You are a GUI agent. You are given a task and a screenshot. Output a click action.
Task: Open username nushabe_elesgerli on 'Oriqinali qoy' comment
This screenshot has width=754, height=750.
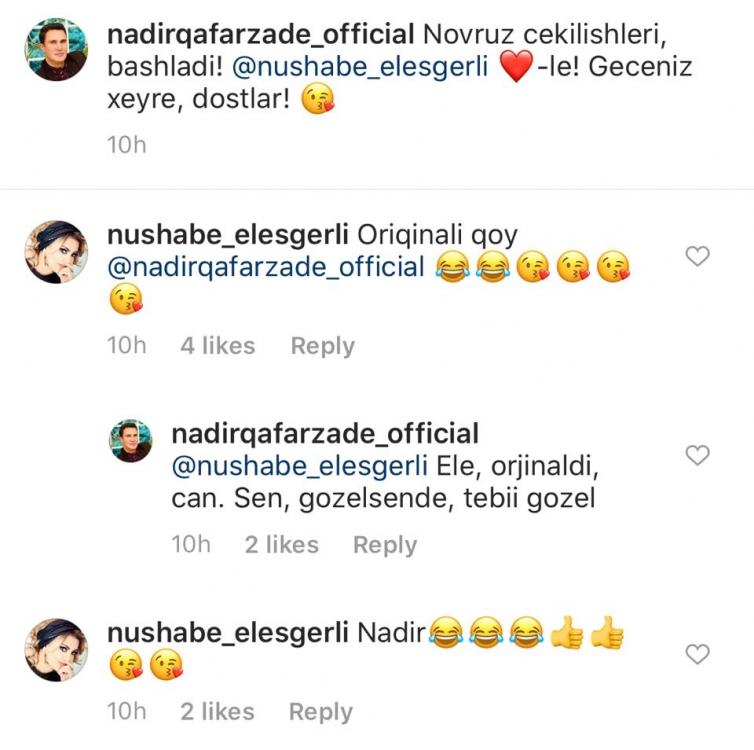pos(226,235)
